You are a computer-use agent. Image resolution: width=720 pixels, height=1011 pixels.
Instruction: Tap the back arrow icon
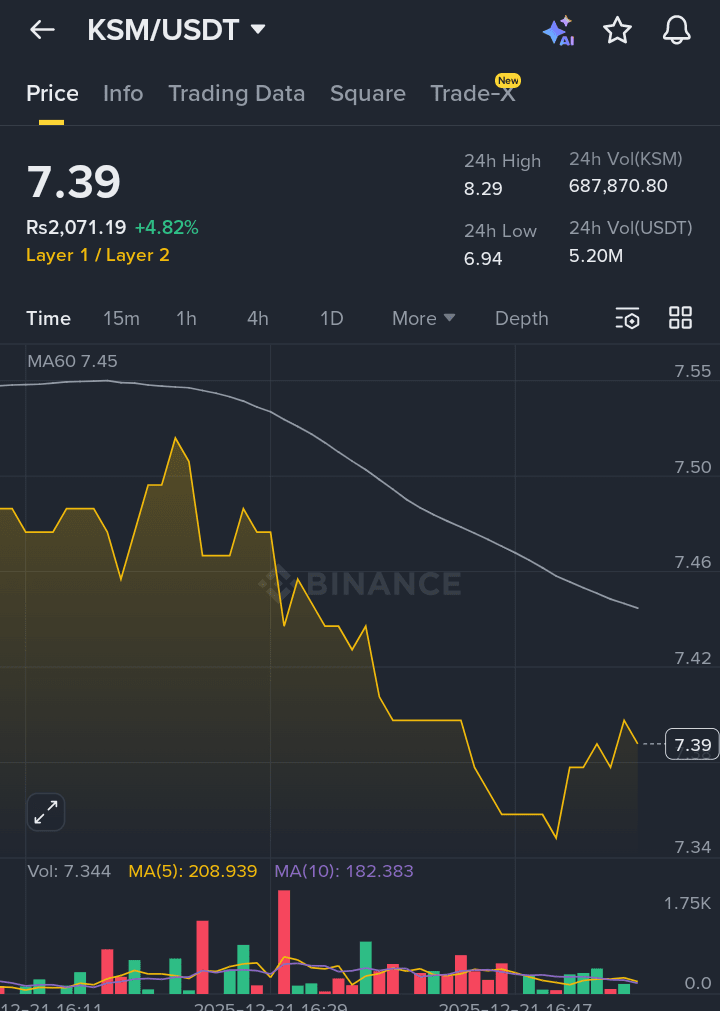click(x=42, y=30)
